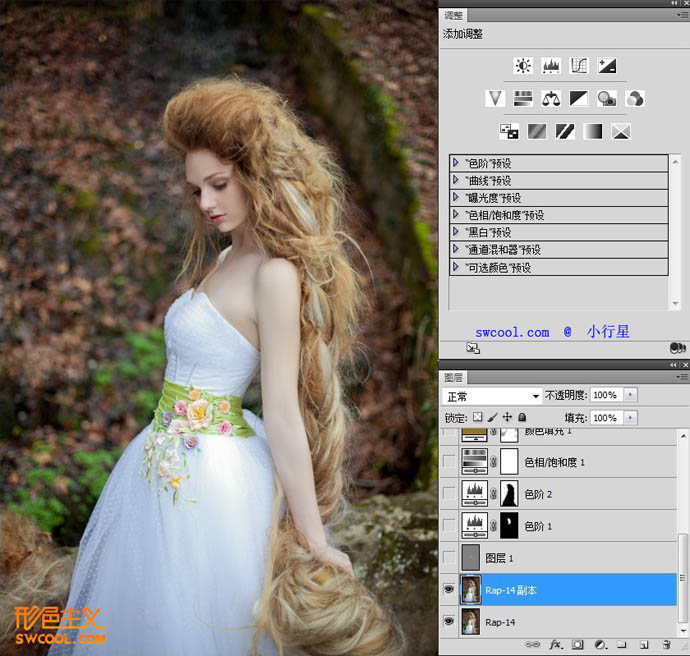690x656 pixels.
Task: Click the 色阶 1 layer mask thumbnail
Action: [508, 525]
